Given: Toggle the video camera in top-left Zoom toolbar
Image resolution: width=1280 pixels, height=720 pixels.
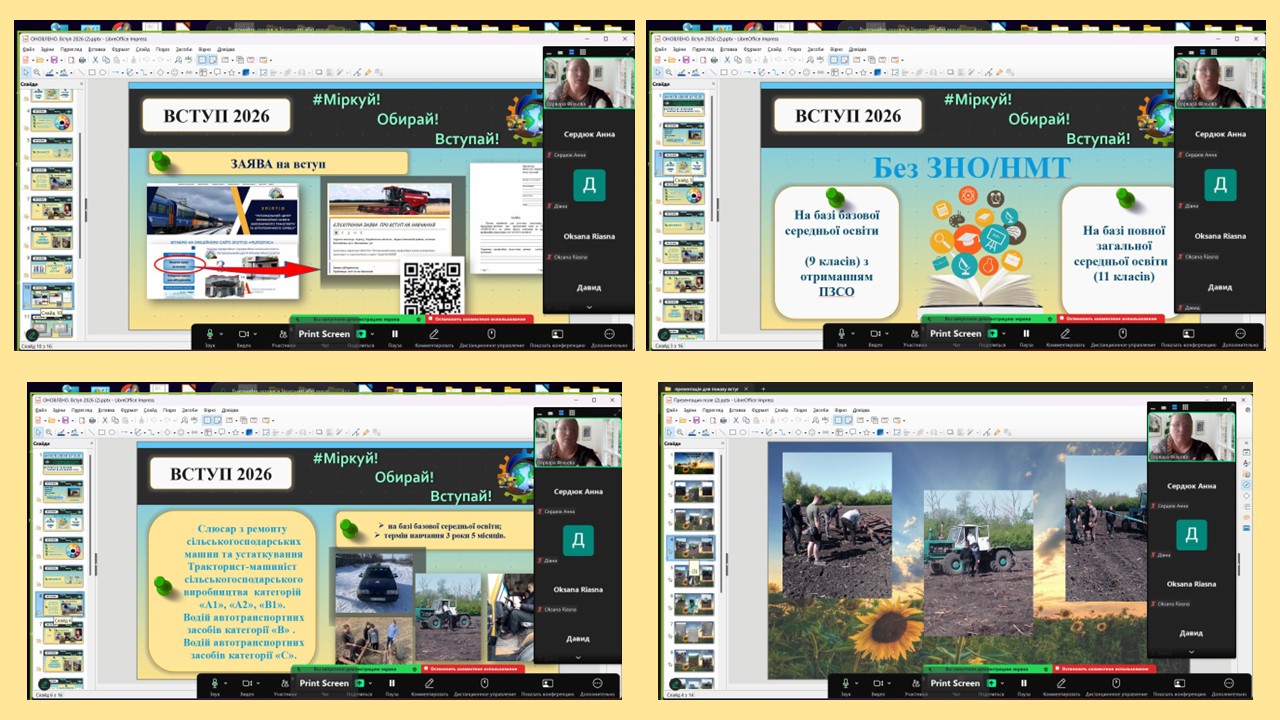Looking at the screenshot, I should (243, 333).
